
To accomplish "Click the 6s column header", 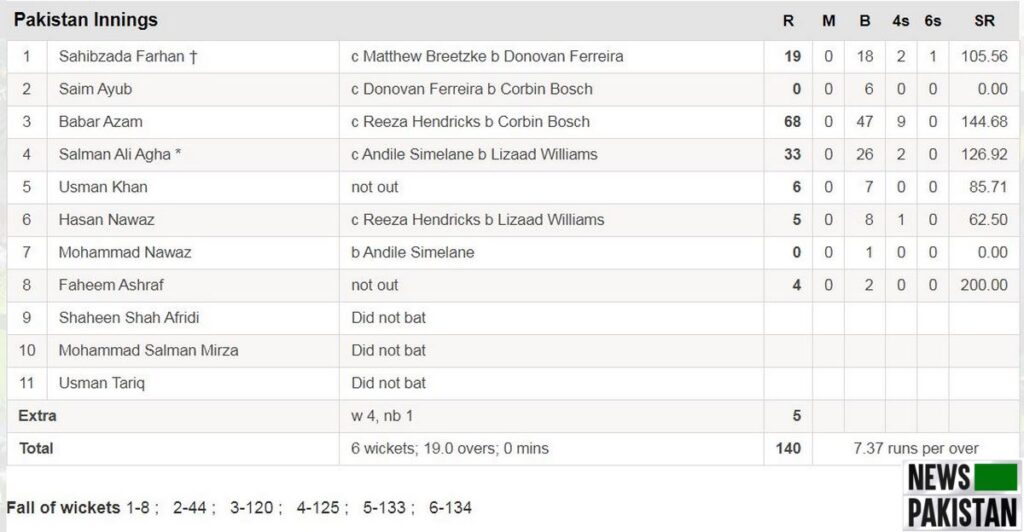I will pyautogui.click(x=932, y=21).
